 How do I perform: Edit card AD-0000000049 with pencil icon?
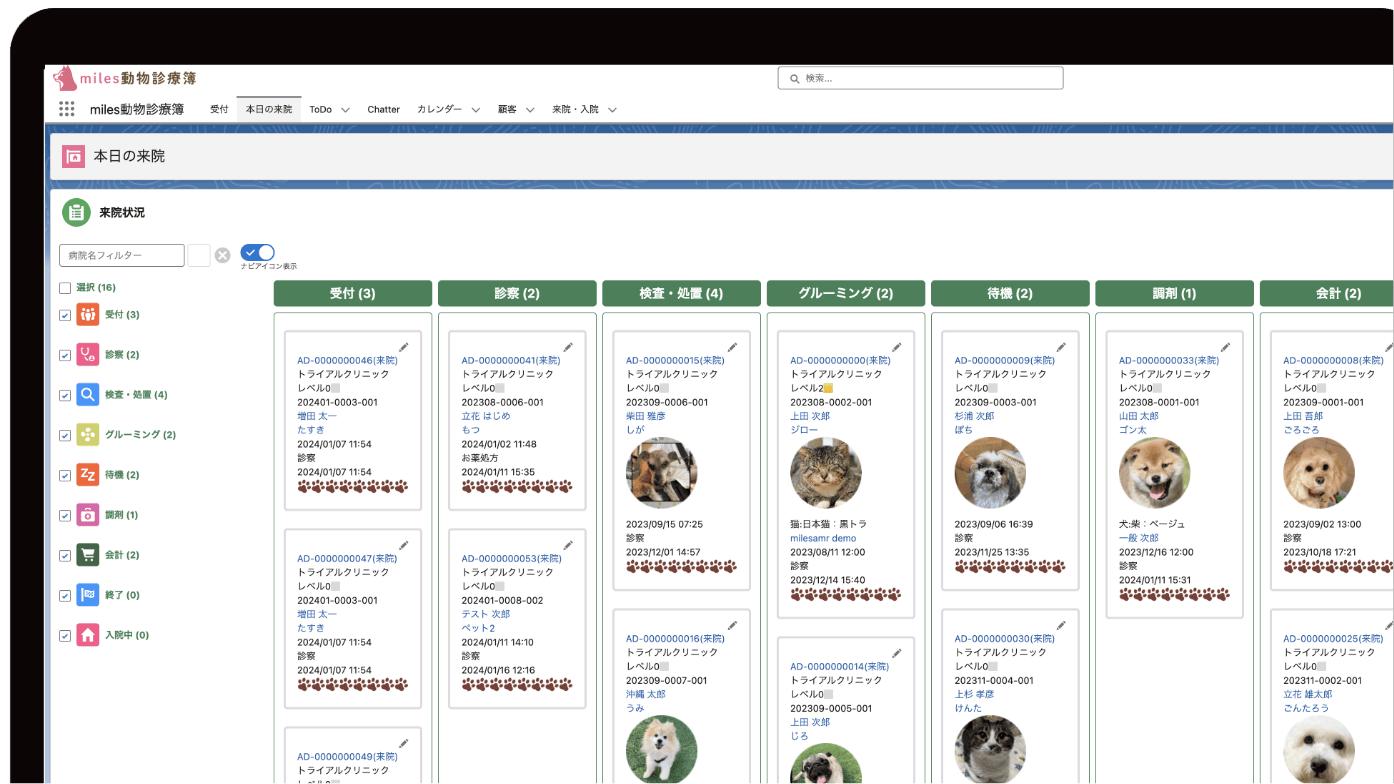pyautogui.click(x=404, y=743)
